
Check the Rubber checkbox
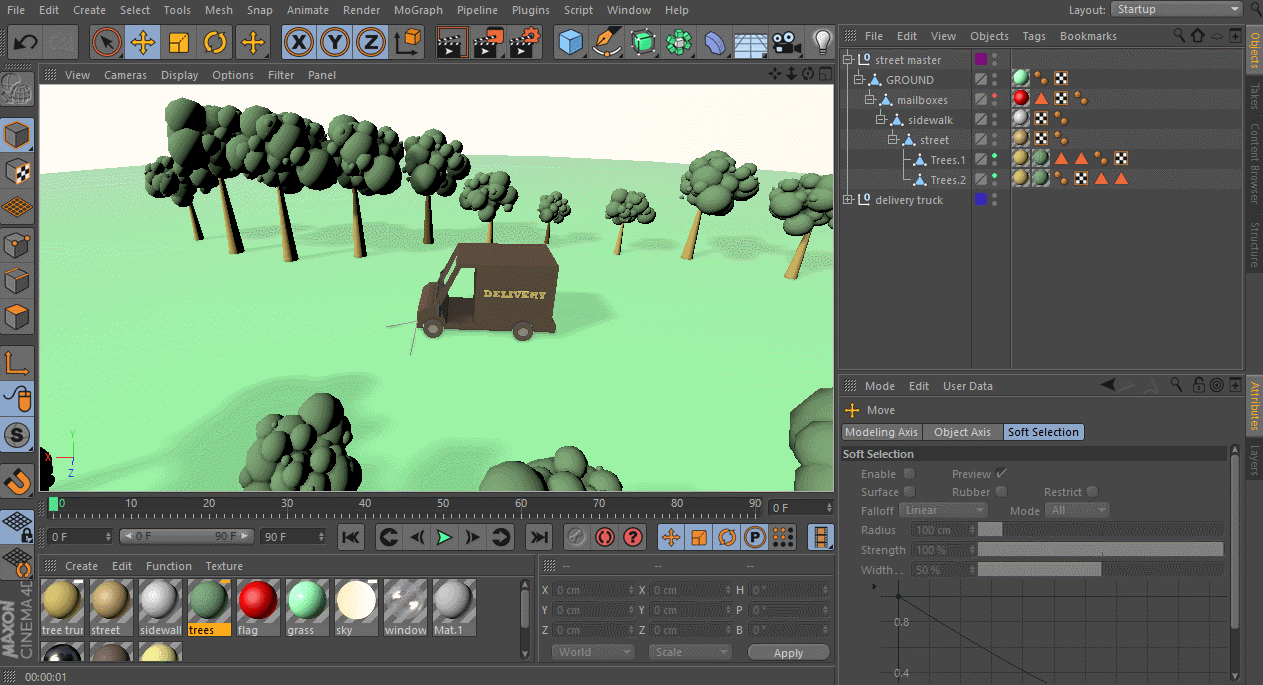tap(1001, 492)
